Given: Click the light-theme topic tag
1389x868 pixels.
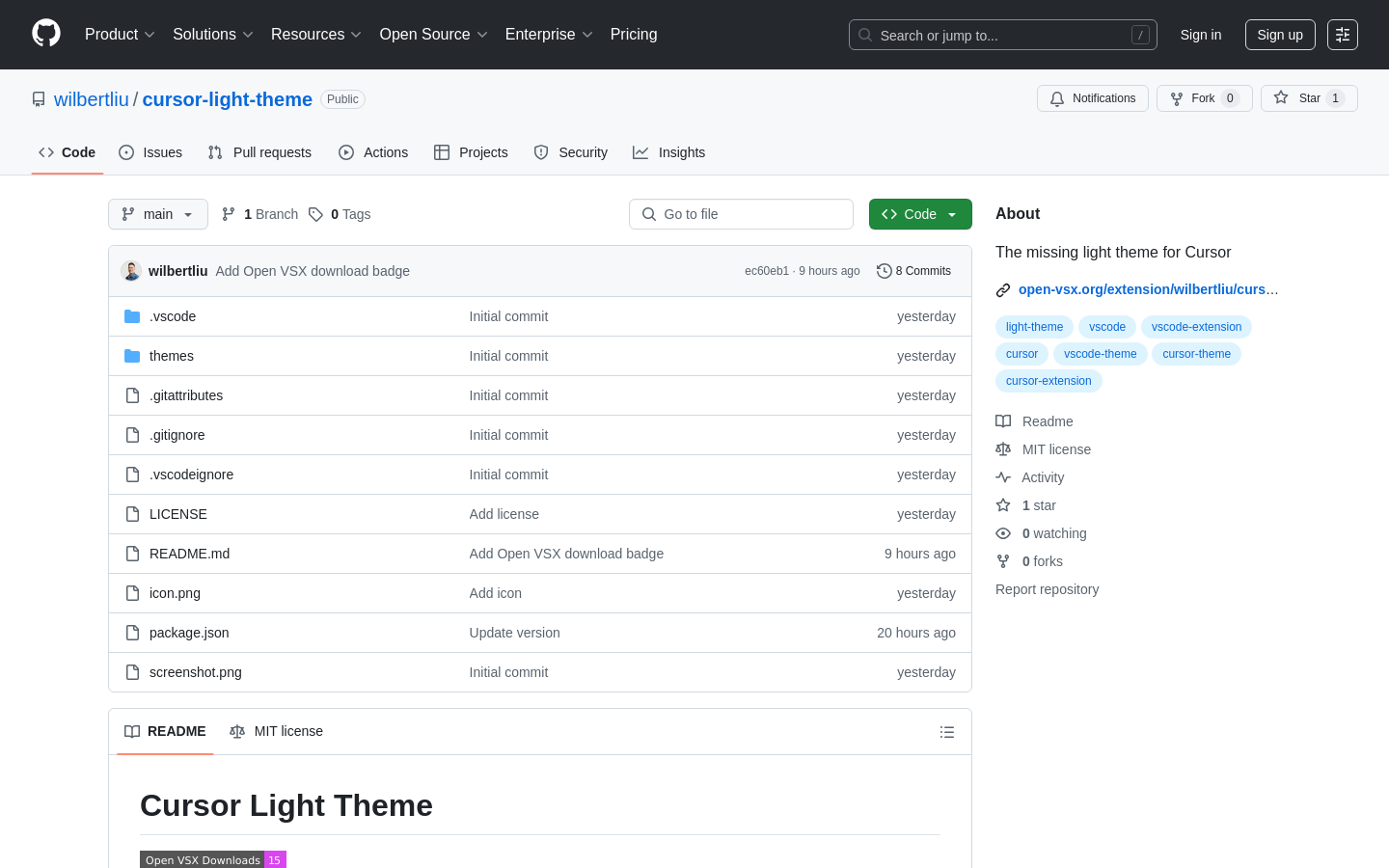Looking at the screenshot, I should point(1034,327).
